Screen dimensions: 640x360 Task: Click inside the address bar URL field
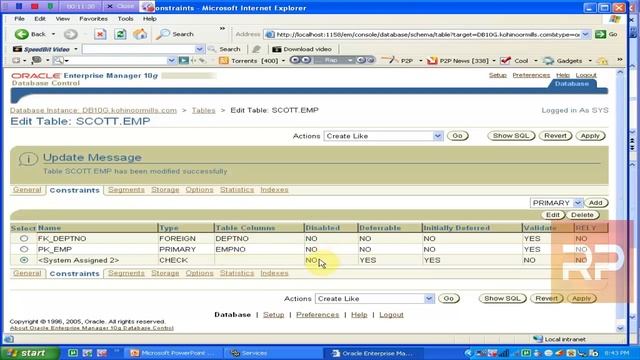[x=428, y=34]
